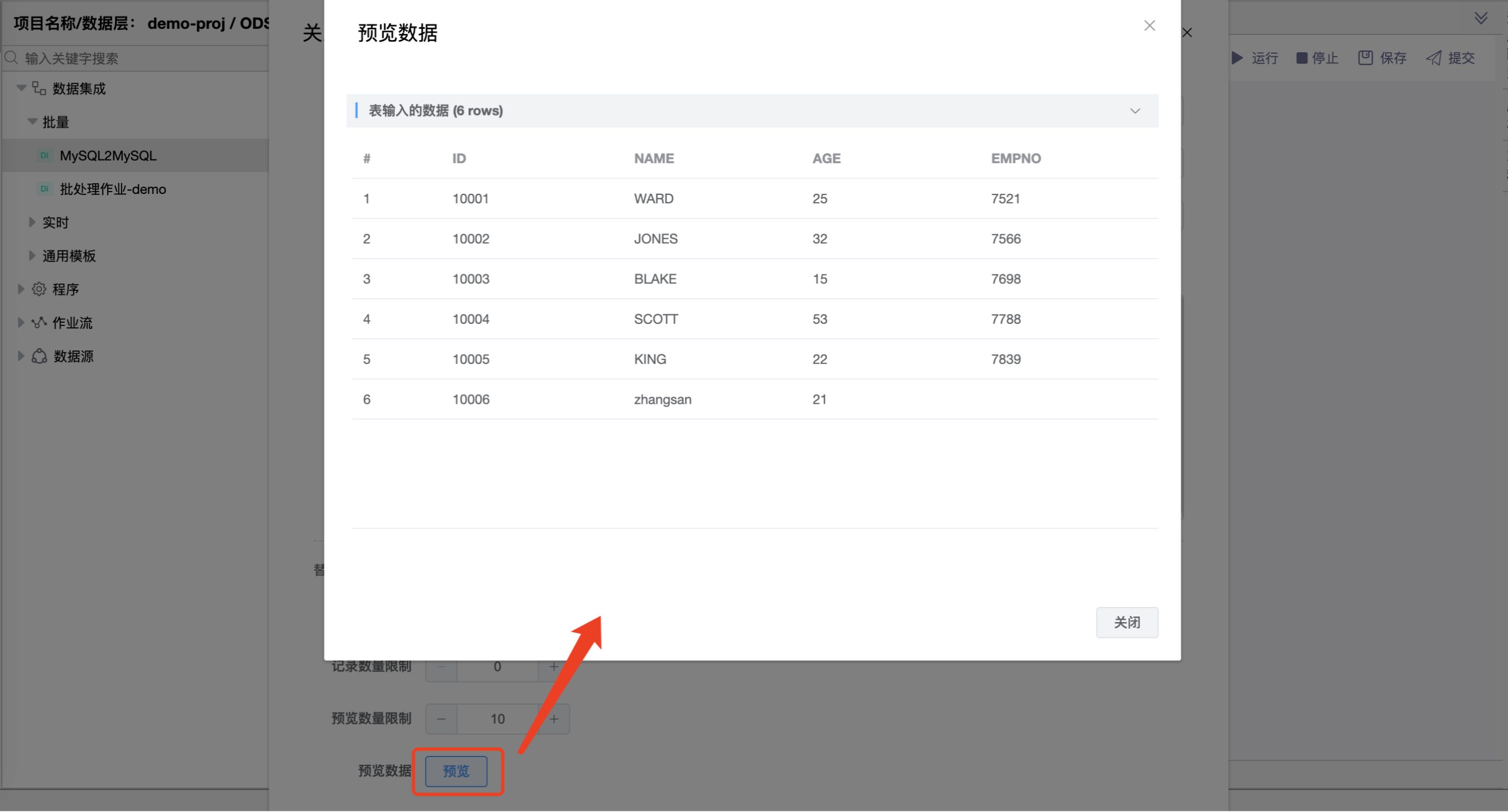Collapse the 批量 tree node
The width and height of the screenshot is (1508, 812).
point(32,121)
